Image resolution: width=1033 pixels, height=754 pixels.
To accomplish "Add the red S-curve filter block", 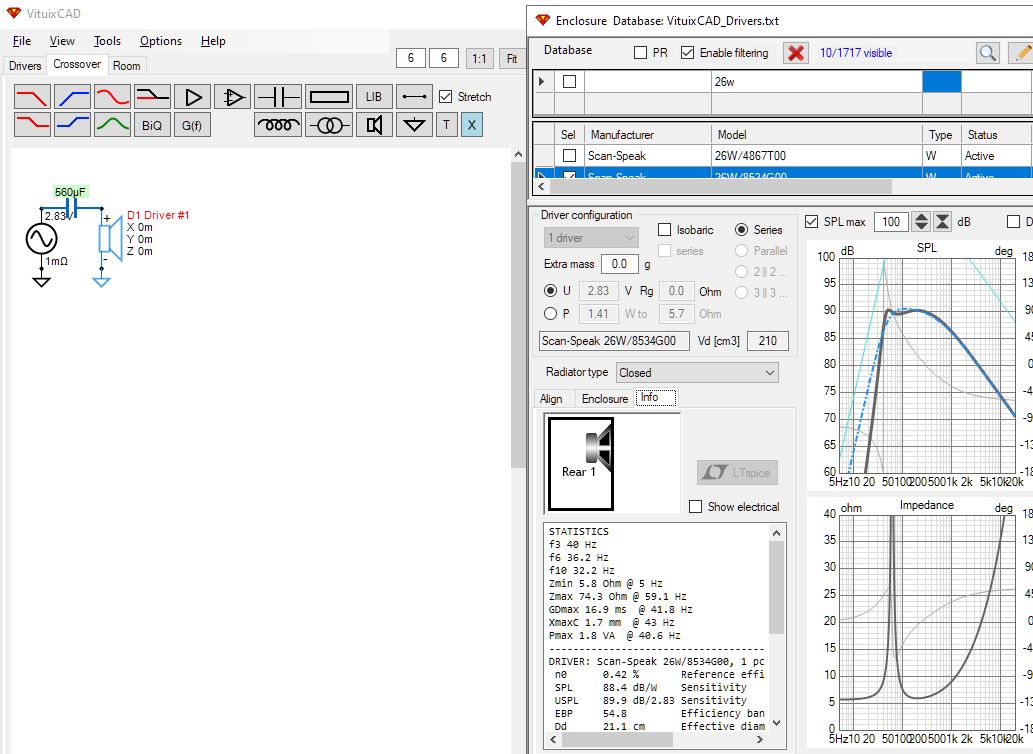I will tap(112, 97).
